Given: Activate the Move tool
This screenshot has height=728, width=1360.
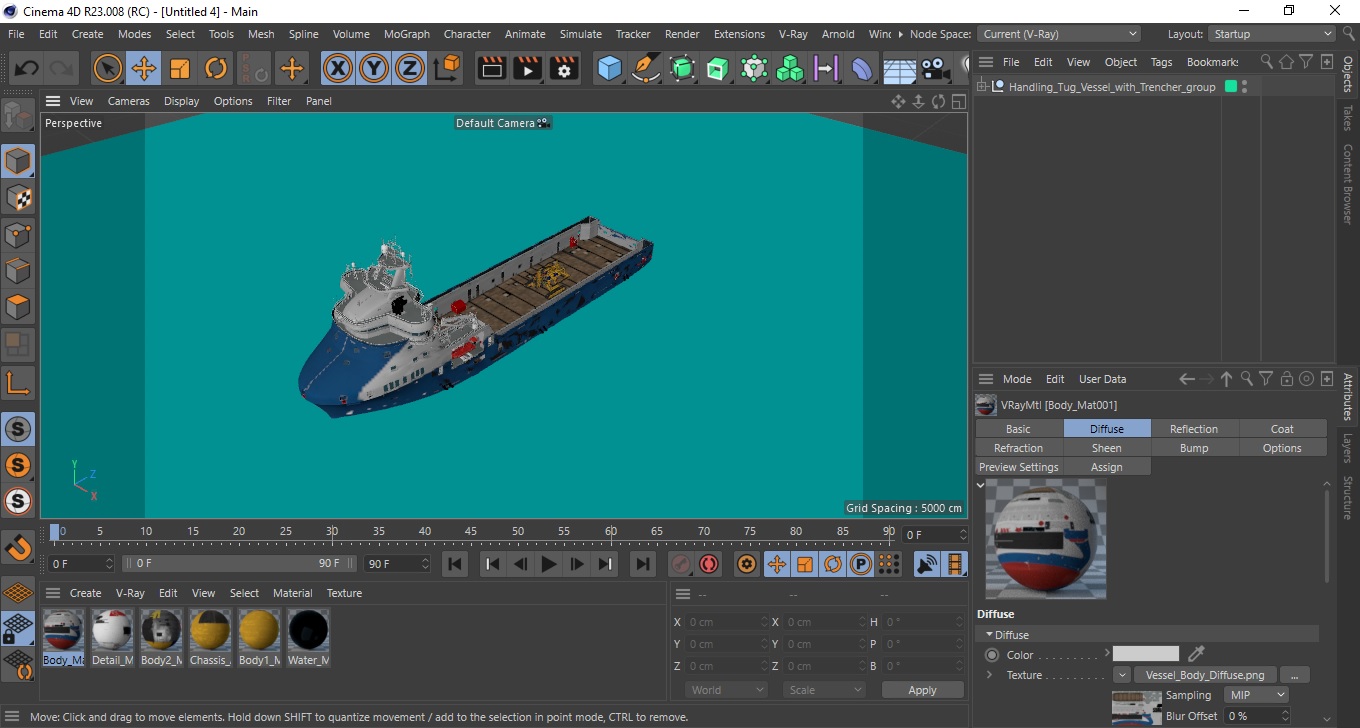Looking at the screenshot, I should [144, 69].
